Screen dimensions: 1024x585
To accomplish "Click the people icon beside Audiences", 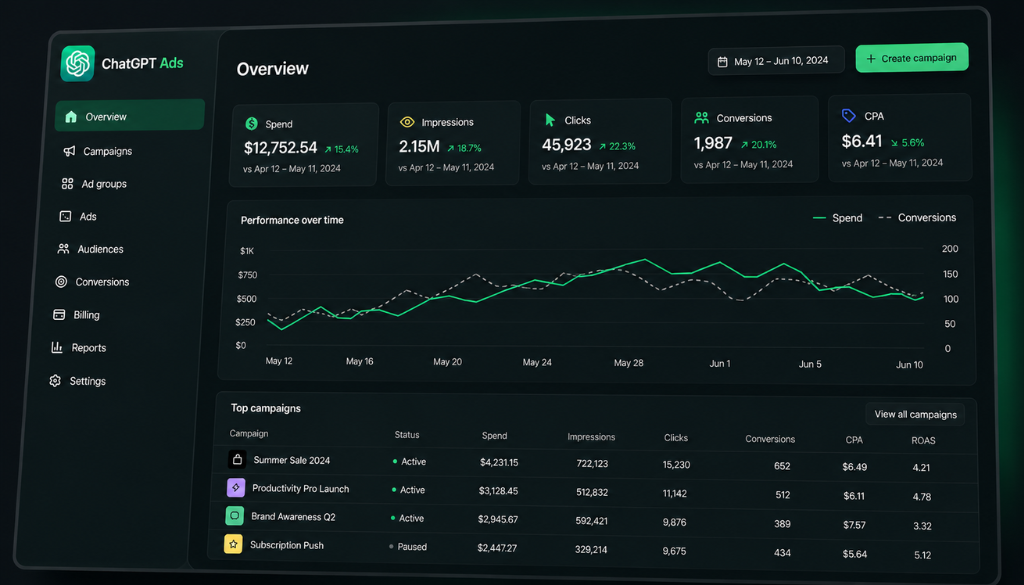I will tap(63, 249).
